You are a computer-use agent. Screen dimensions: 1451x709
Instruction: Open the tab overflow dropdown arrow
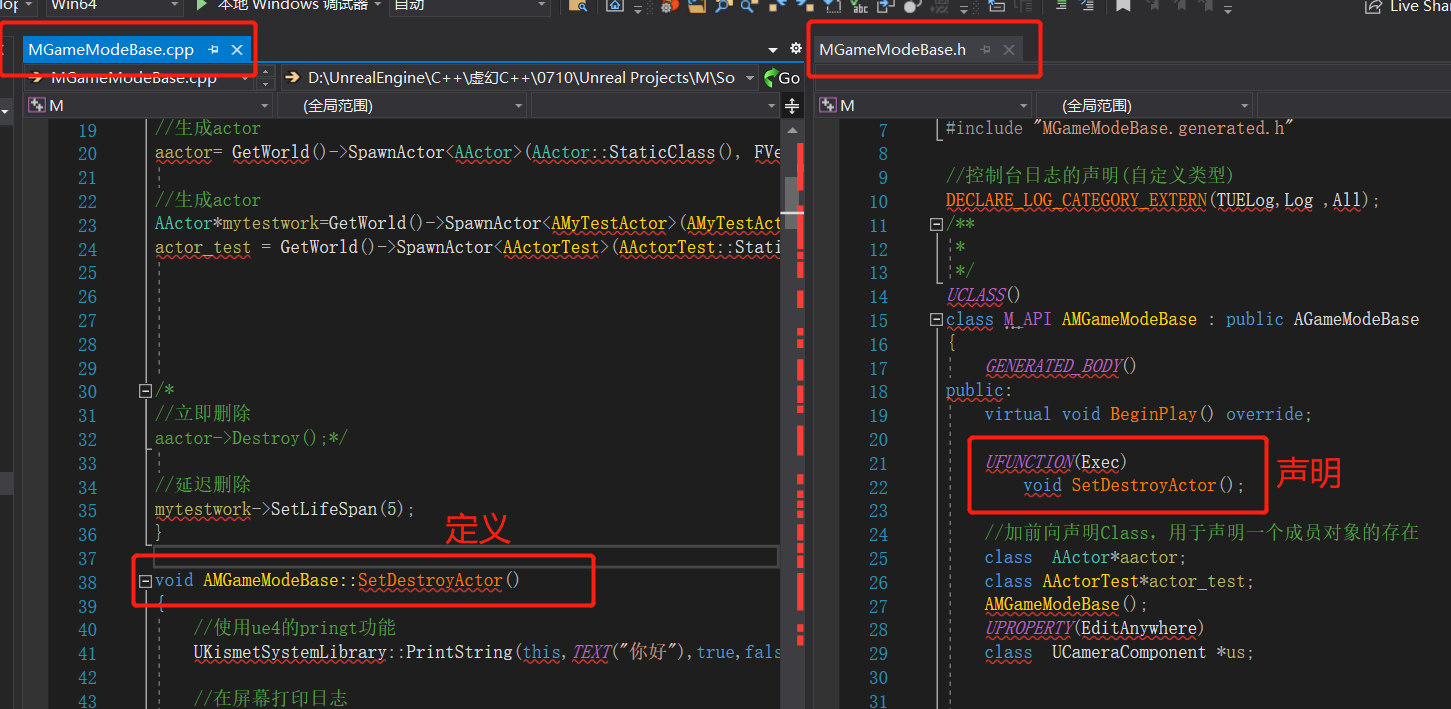click(773, 50)
